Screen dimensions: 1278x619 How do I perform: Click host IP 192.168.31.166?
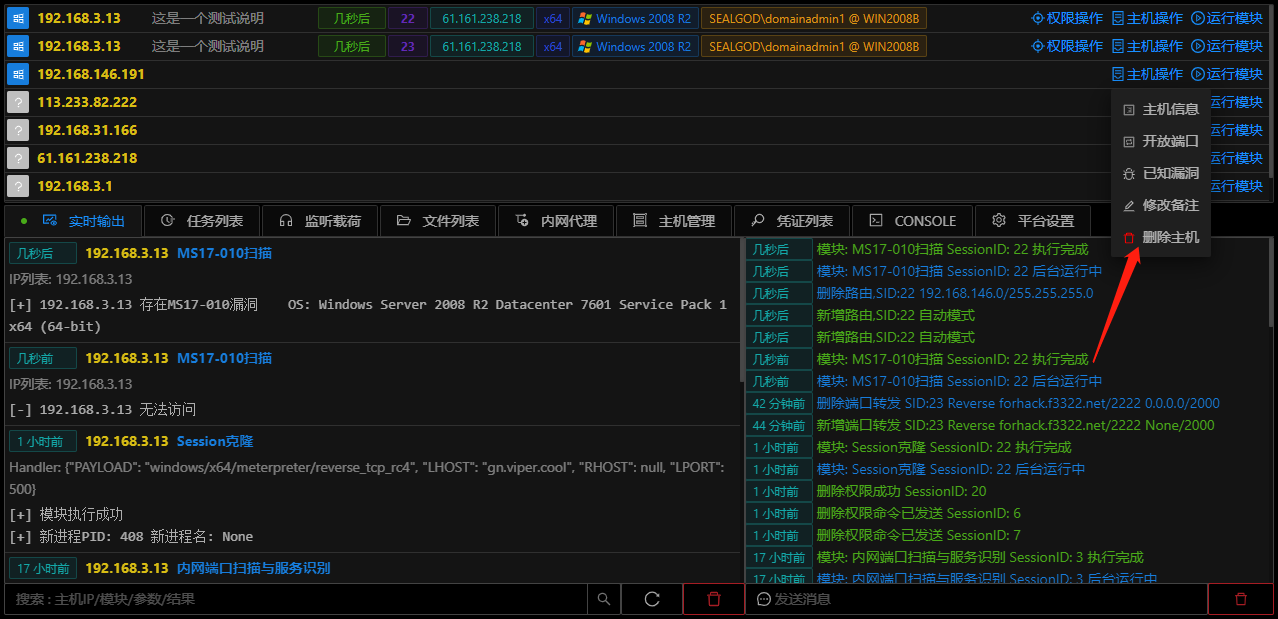[87, 130]
